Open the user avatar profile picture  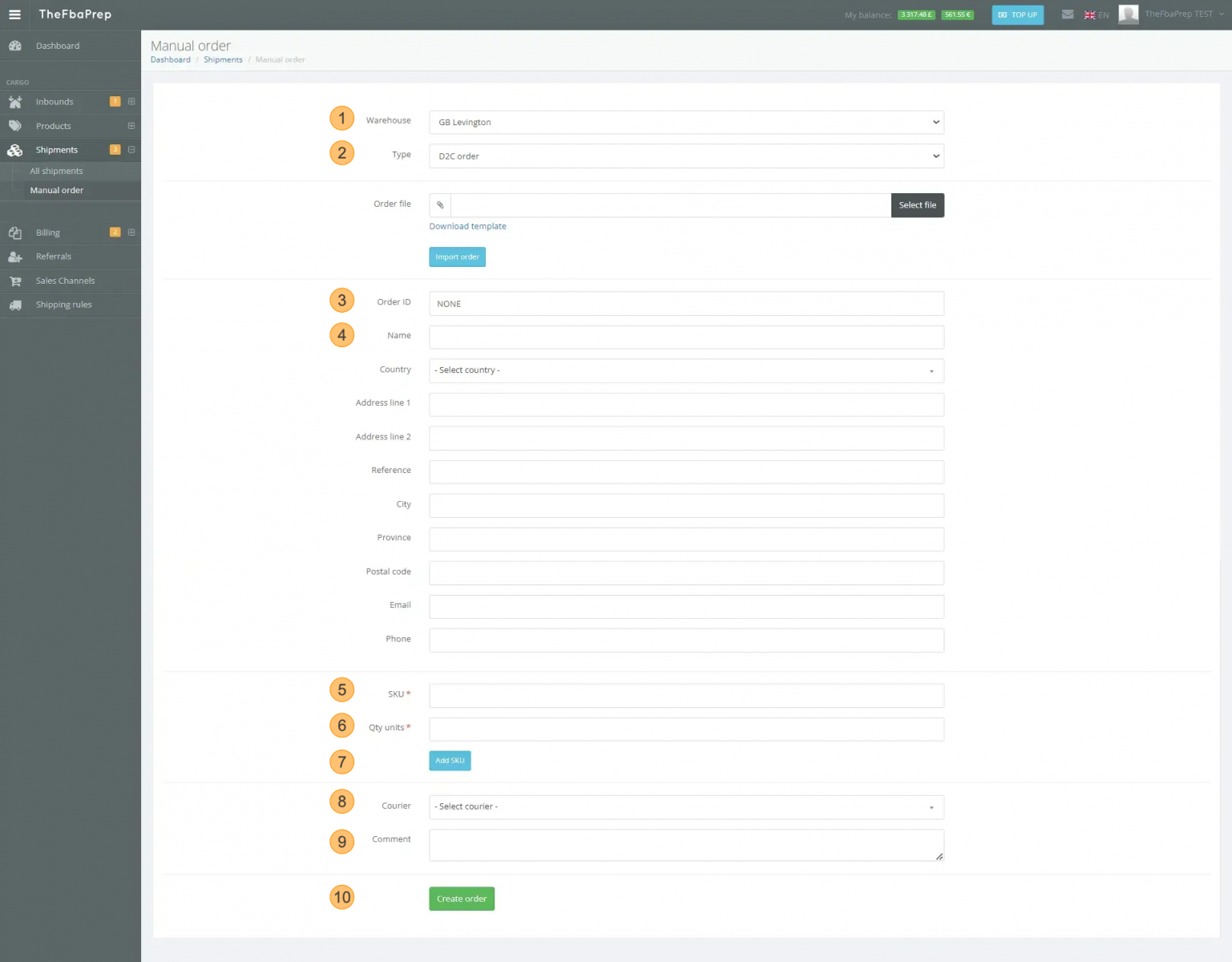(1129, 14)
